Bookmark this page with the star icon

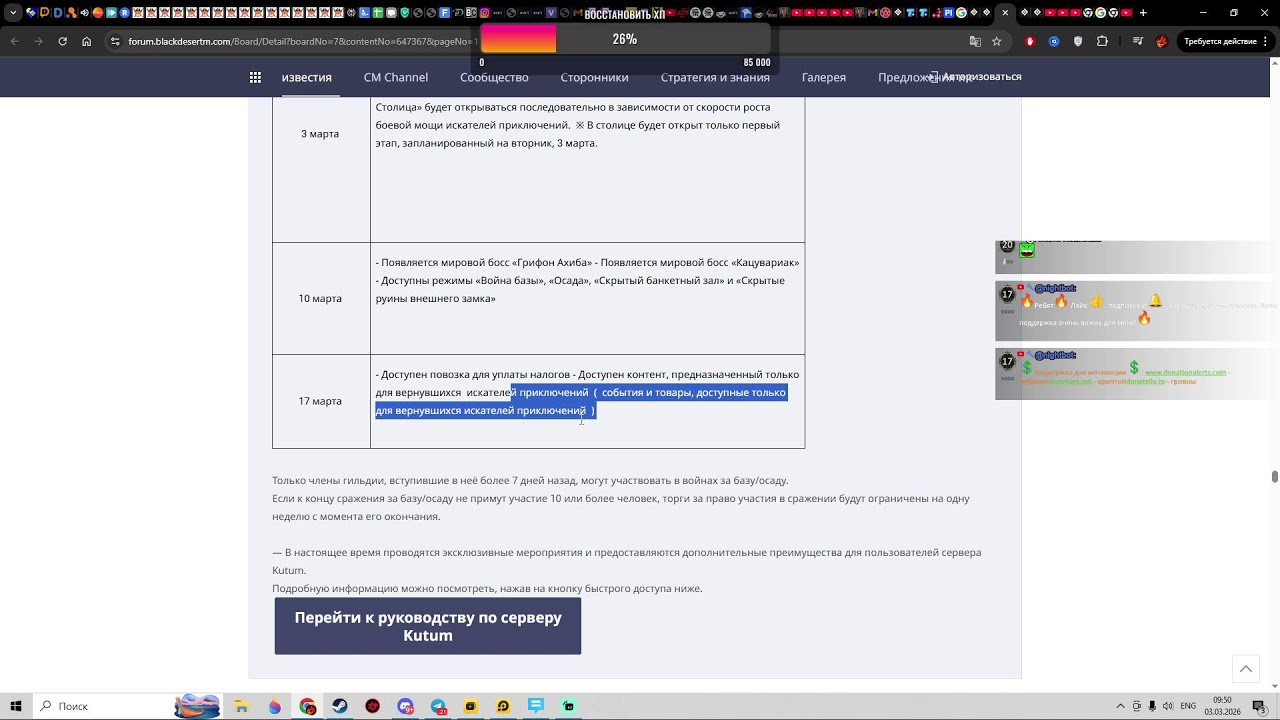[x=997, y=41]
